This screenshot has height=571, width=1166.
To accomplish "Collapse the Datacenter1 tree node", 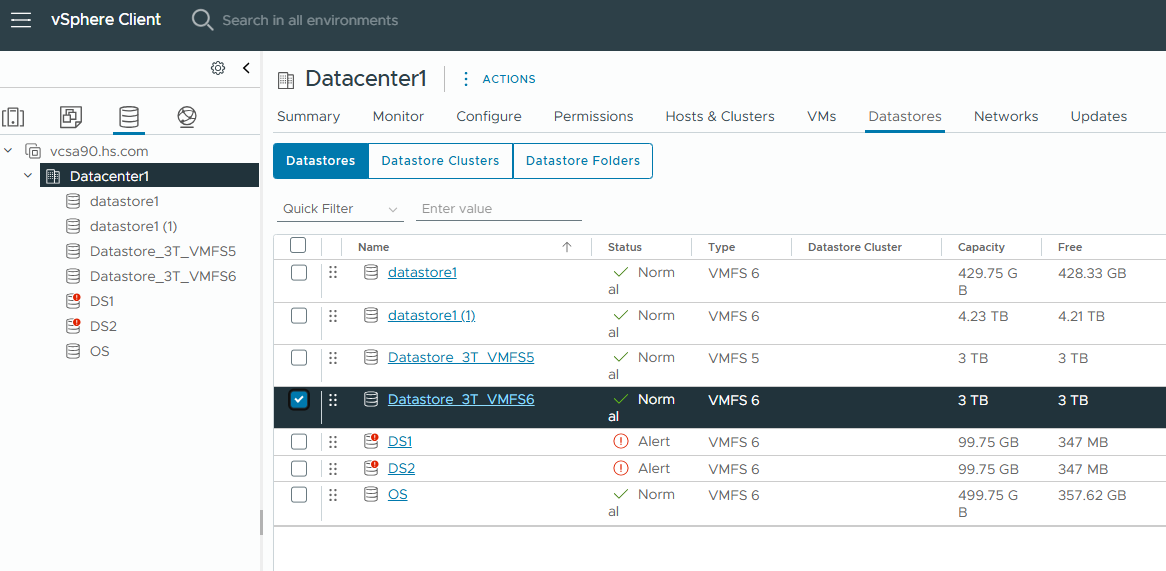I will pos(28,176).
